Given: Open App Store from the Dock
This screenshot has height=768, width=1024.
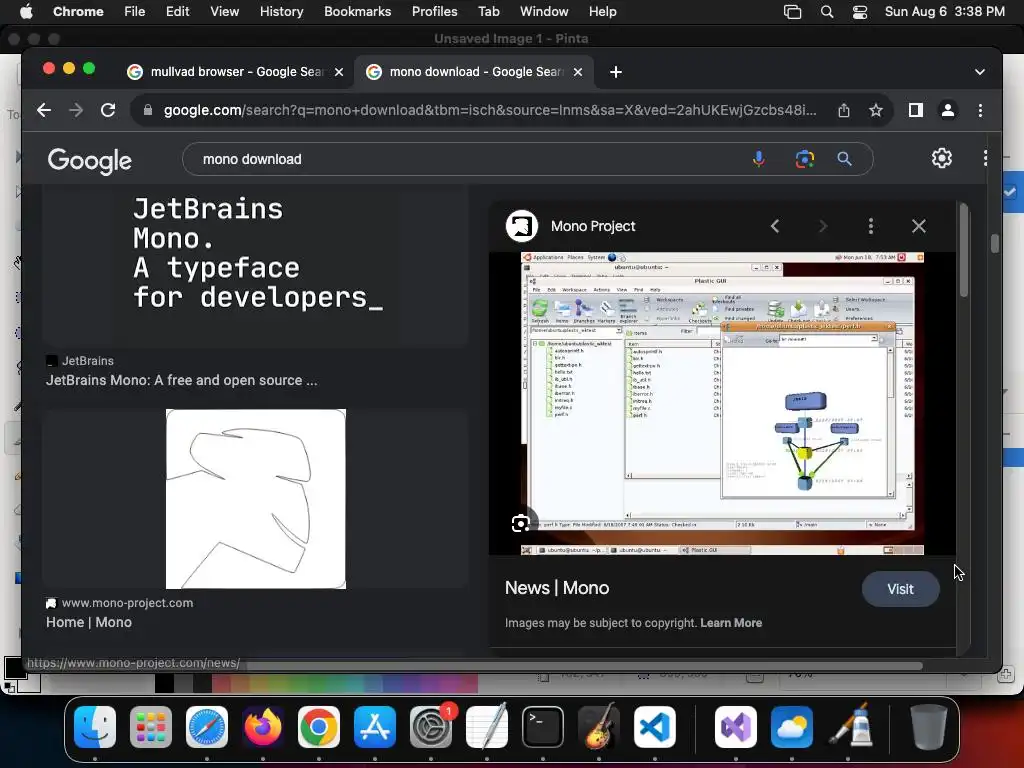Looking at the screenshot, I should pos(375,727).
